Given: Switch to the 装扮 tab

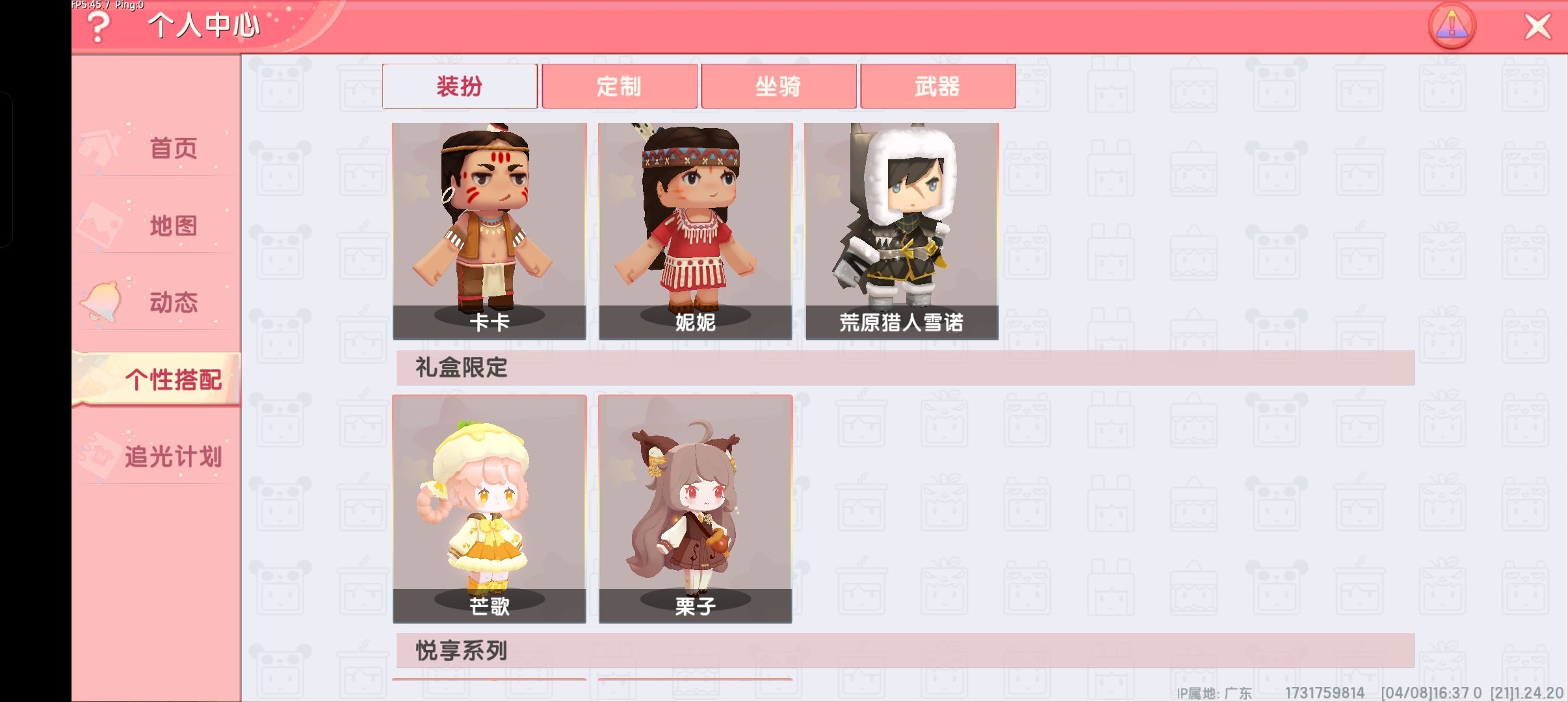Looking at the screenshot, I should (x=460, y=86).
